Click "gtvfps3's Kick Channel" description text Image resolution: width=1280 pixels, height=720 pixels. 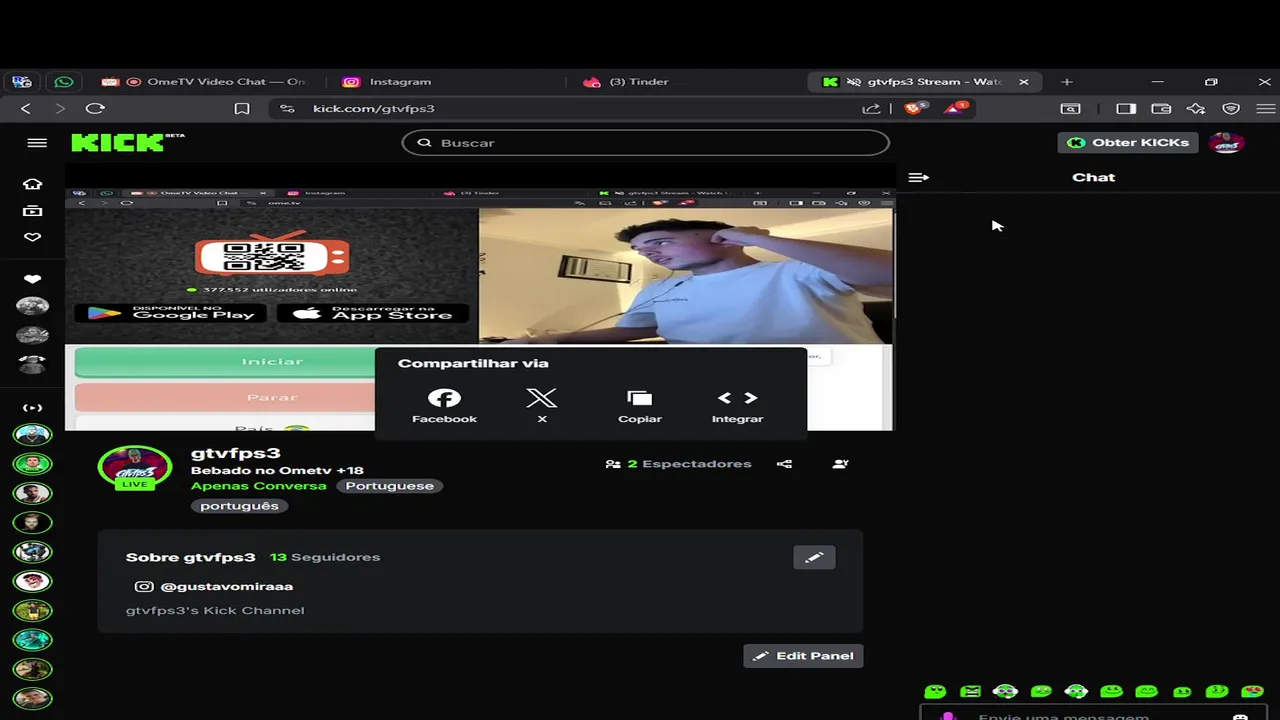(x=215, y=610)
